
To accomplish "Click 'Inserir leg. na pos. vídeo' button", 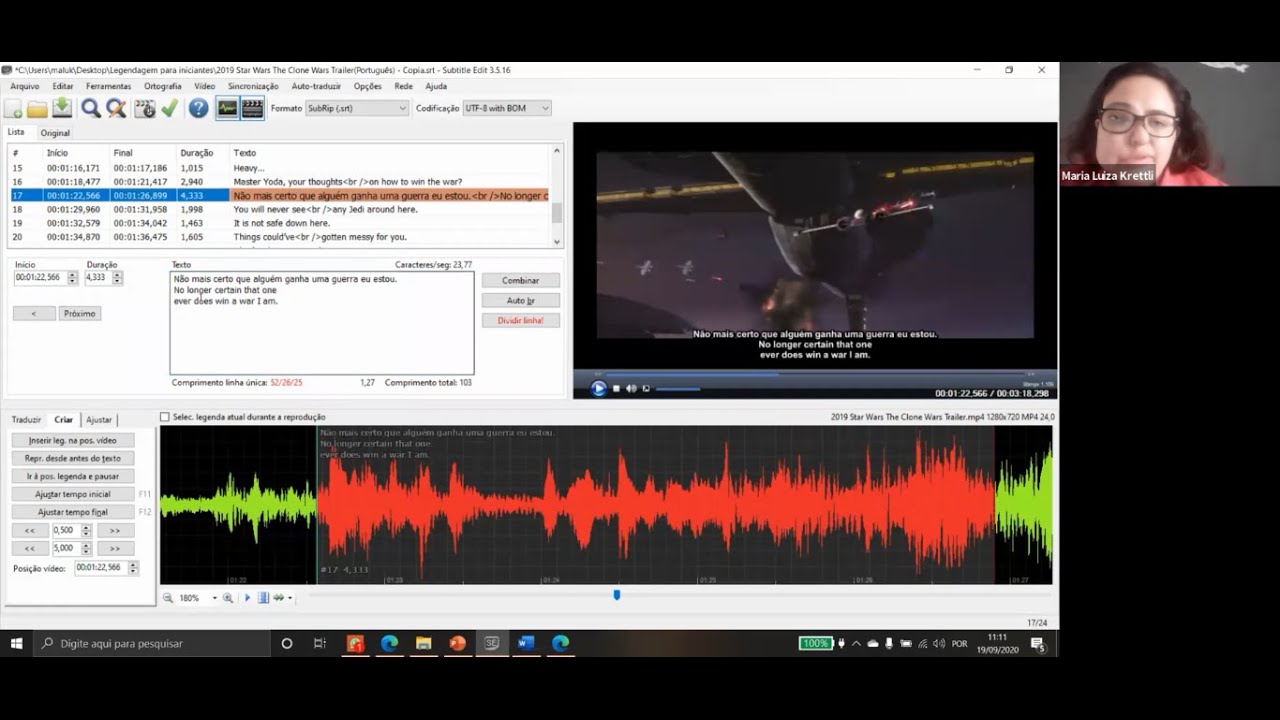I will (x=73, y=440).
